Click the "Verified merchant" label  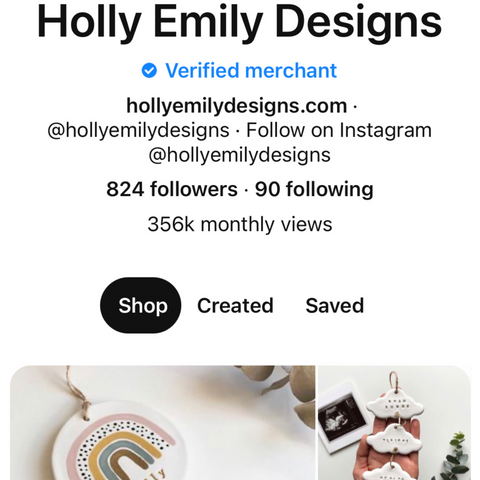251,71
